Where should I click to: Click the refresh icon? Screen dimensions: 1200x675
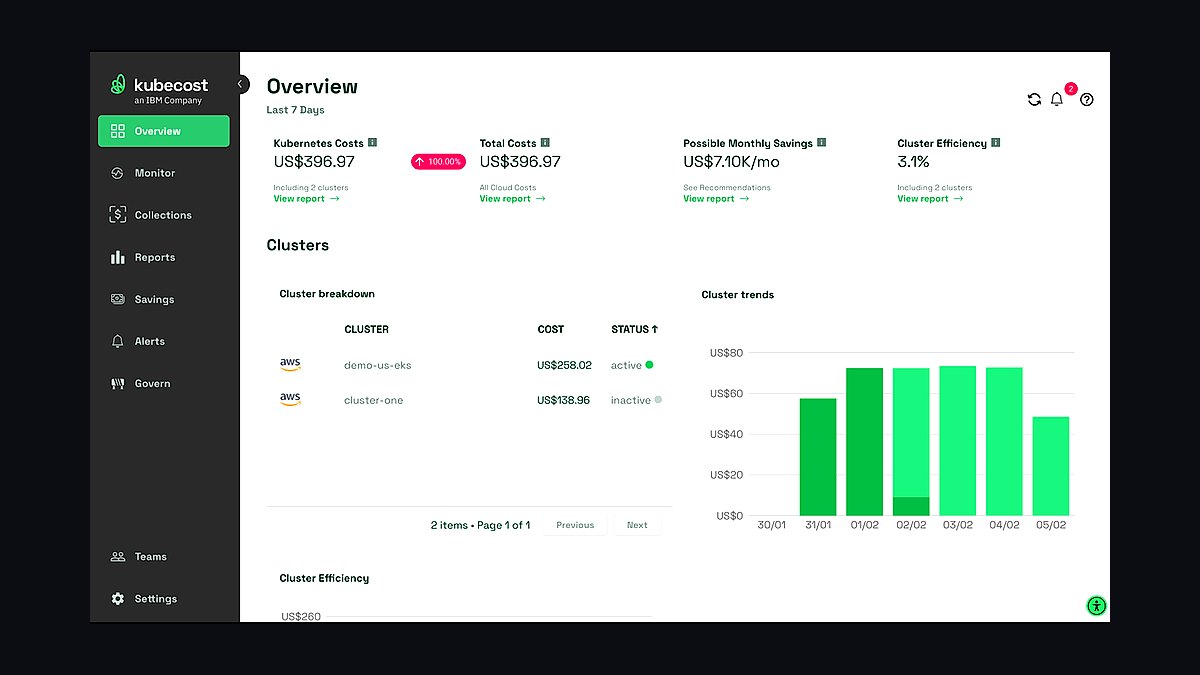tap(1034, 99)
